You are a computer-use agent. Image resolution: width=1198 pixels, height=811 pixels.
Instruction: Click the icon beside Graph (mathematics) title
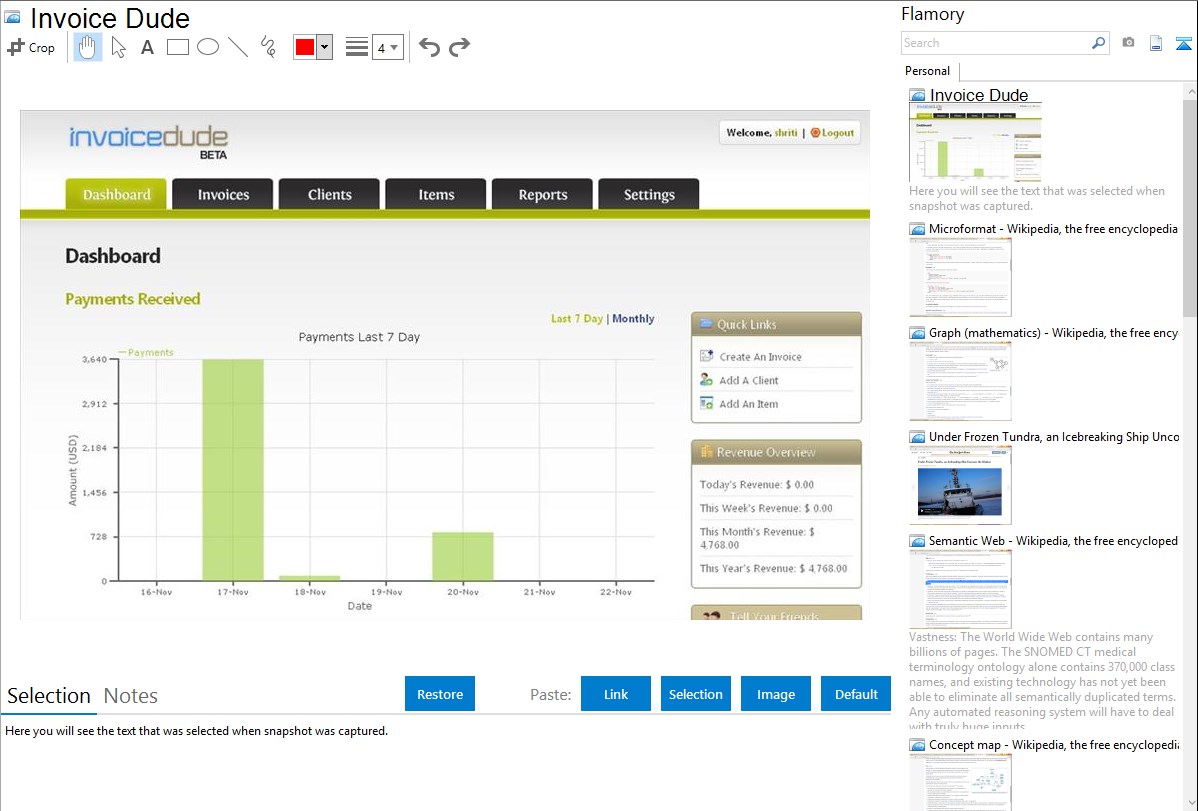tap(917, 333)
